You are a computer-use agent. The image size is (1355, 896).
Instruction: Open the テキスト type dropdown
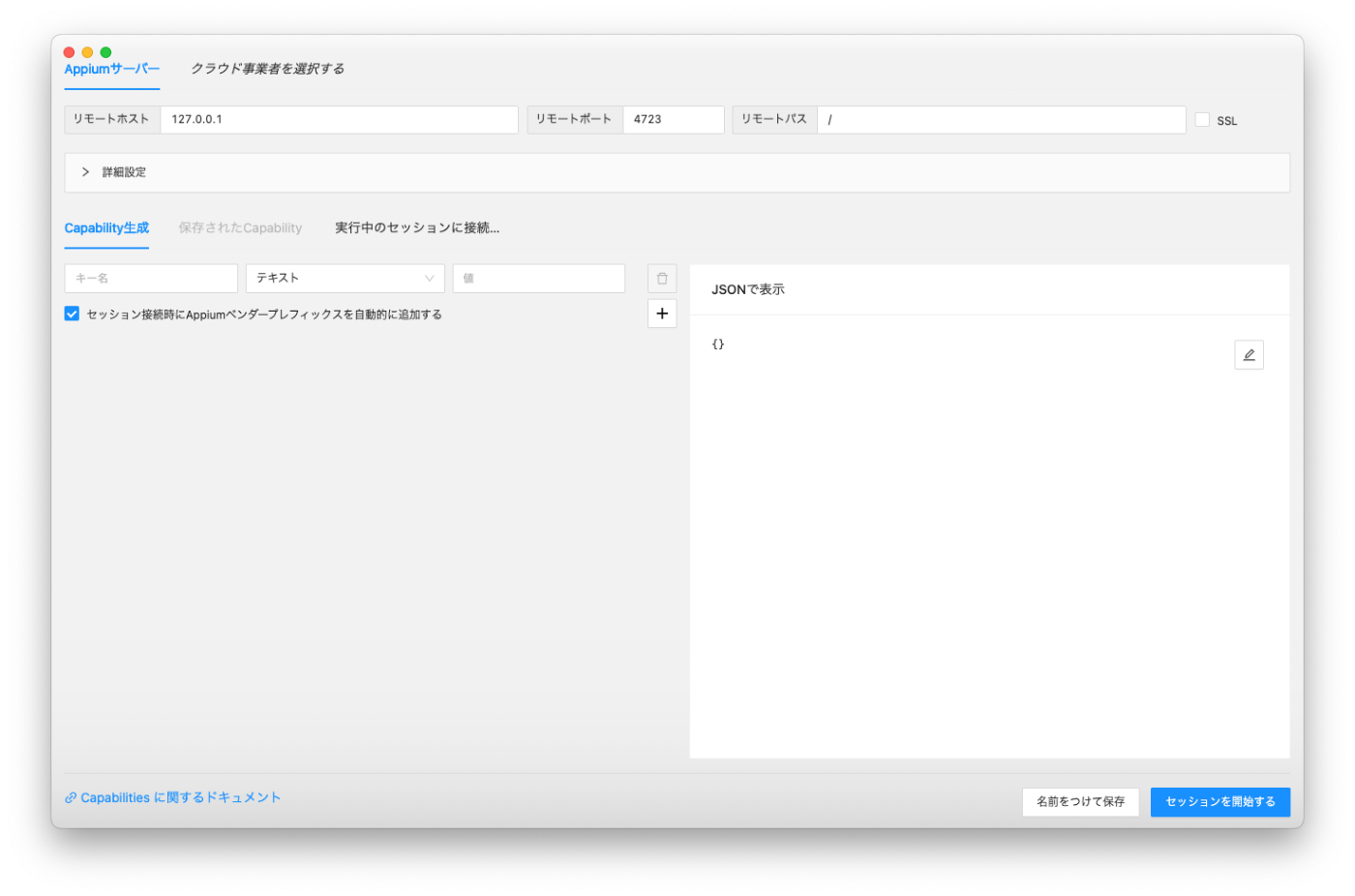345,279
